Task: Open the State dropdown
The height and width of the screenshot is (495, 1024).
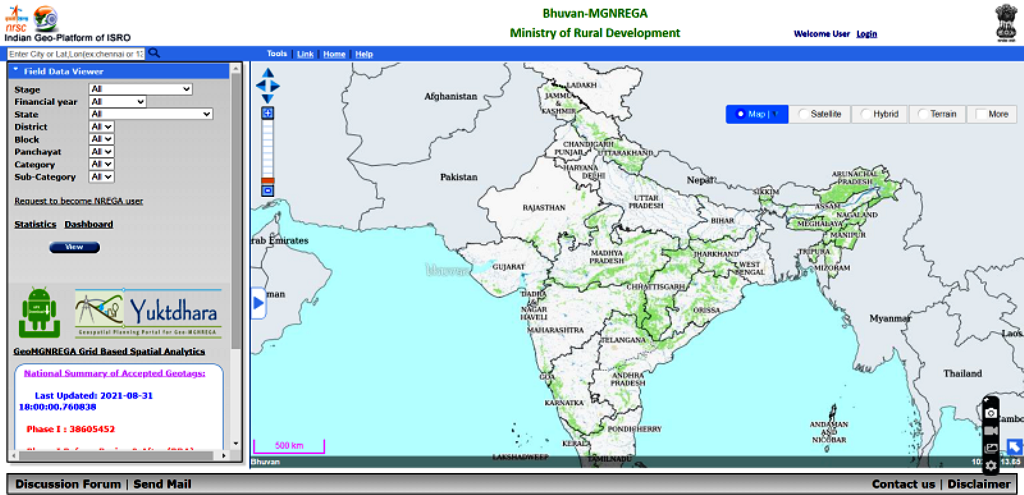Action: tap(151, 115)
